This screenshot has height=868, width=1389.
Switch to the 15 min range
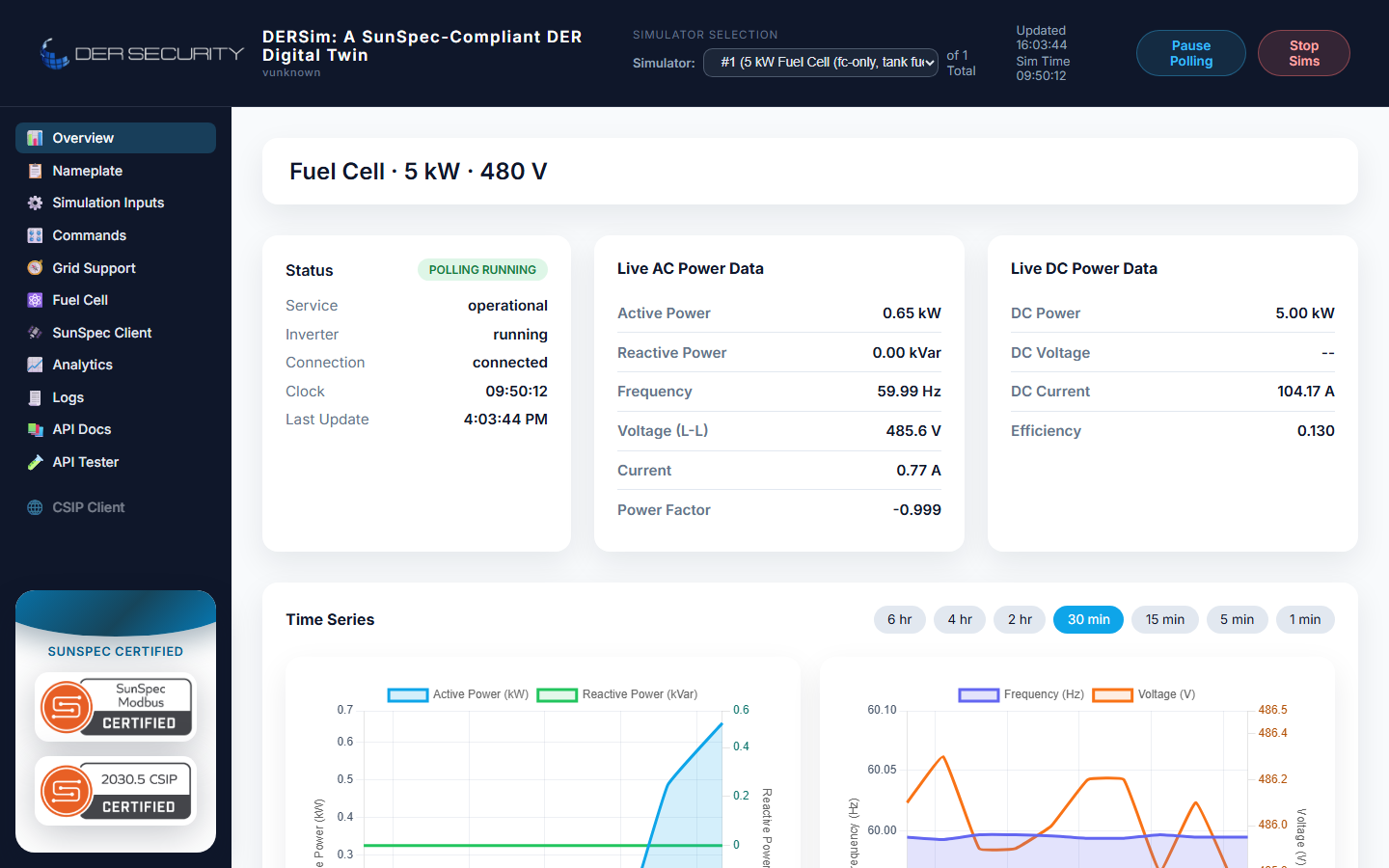coord(1165,619)
